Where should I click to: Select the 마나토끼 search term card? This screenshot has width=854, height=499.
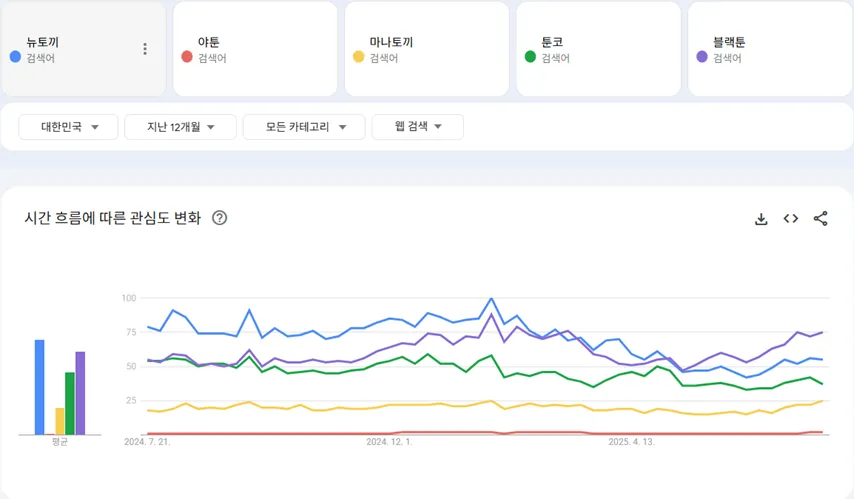427,49
